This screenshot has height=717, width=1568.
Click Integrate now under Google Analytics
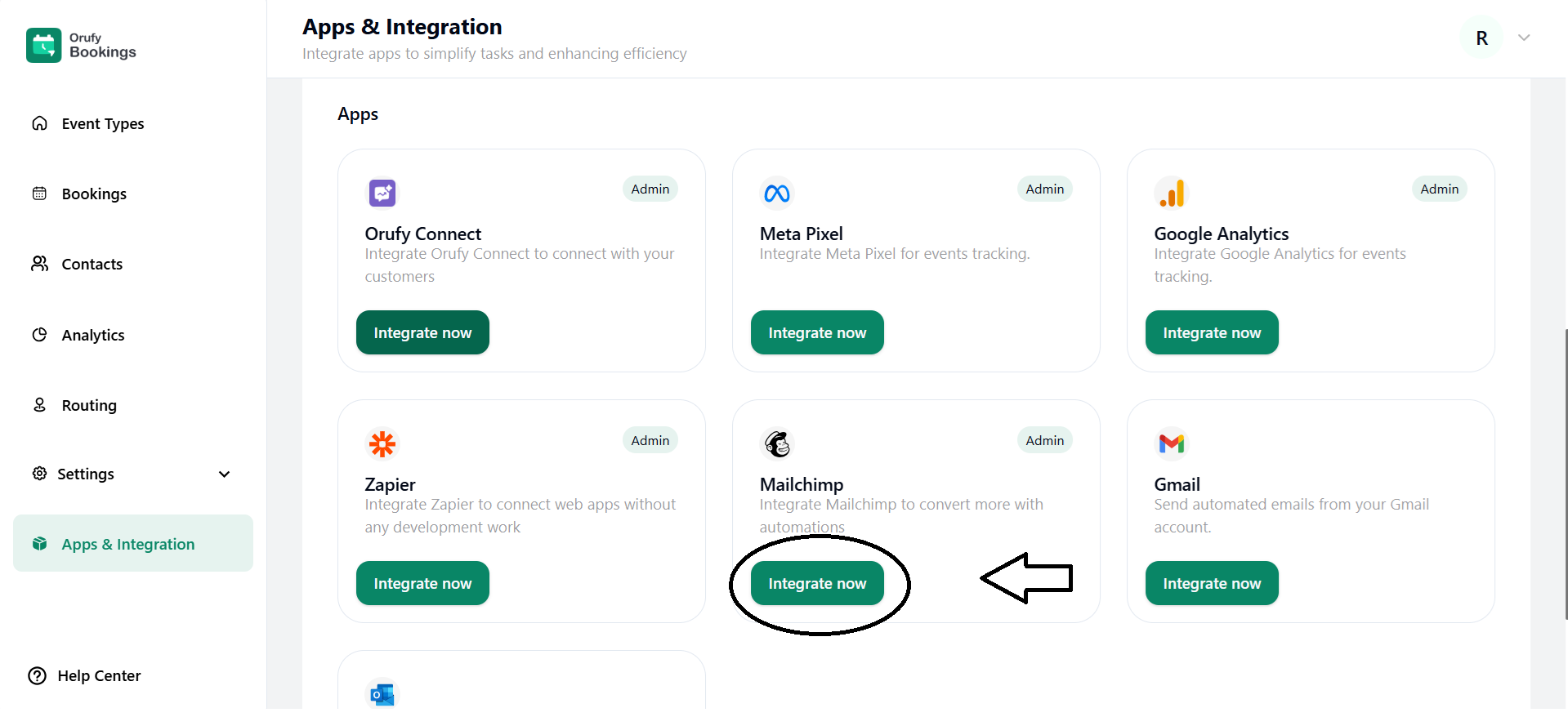1212,333
